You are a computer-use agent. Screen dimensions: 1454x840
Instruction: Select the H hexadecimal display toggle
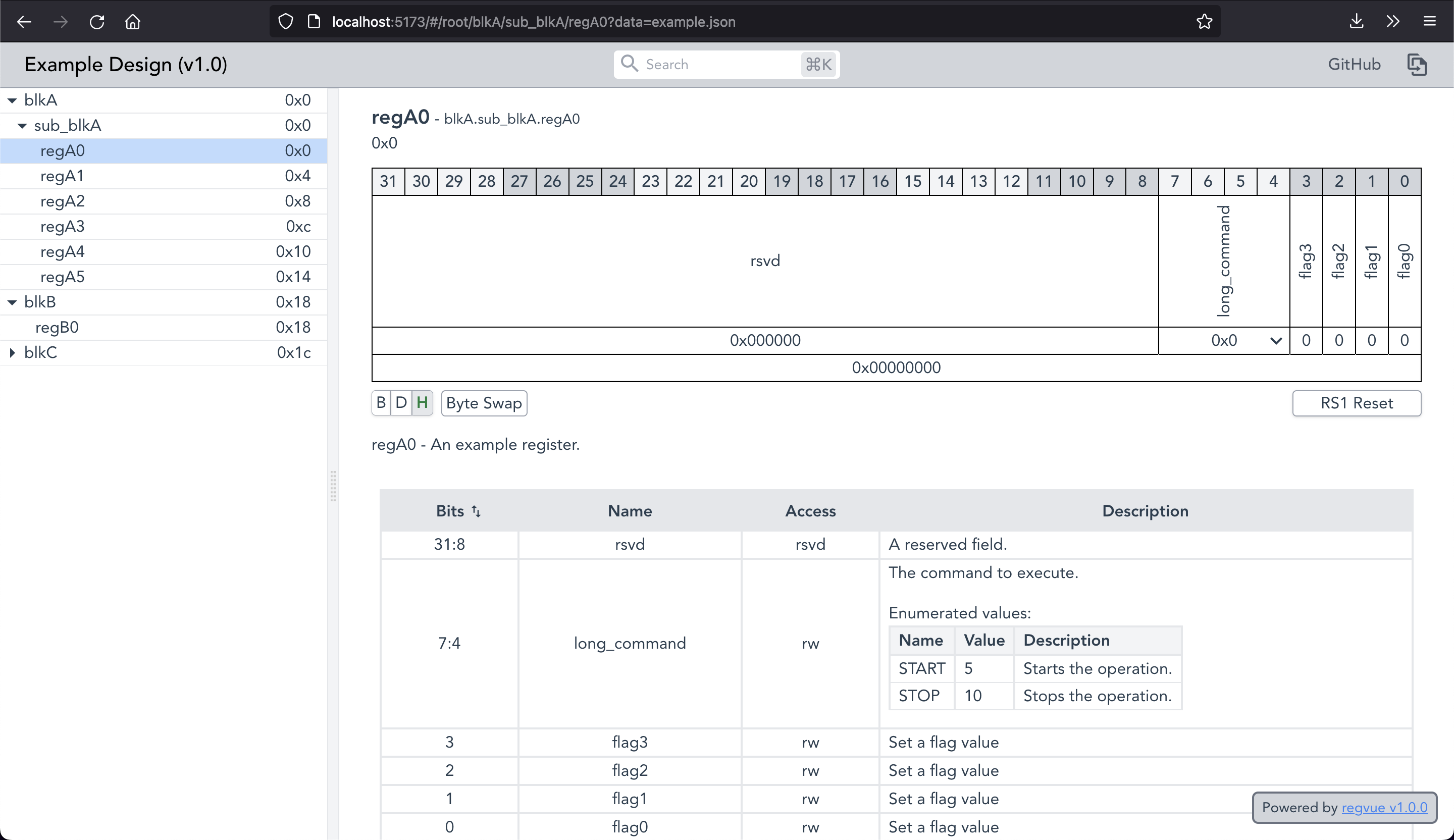(x=422, y=403)
